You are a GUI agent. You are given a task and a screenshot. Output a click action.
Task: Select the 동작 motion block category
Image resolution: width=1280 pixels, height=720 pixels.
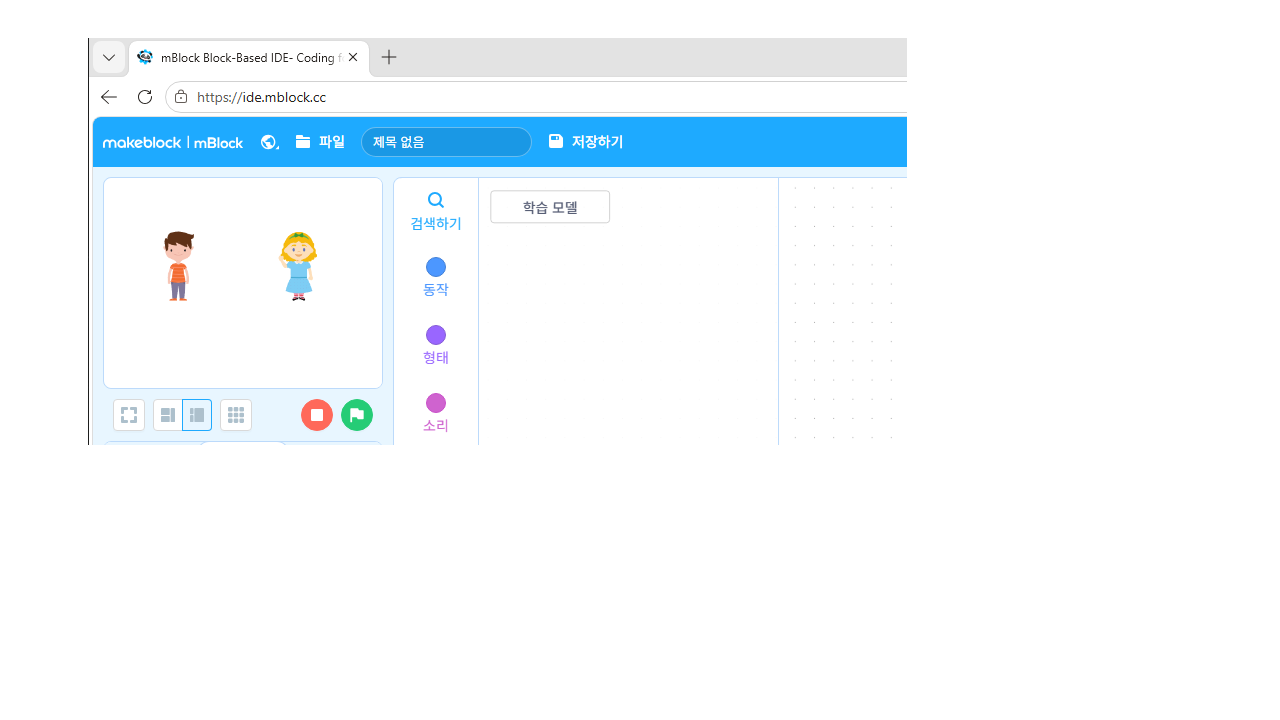click(436, 277)
